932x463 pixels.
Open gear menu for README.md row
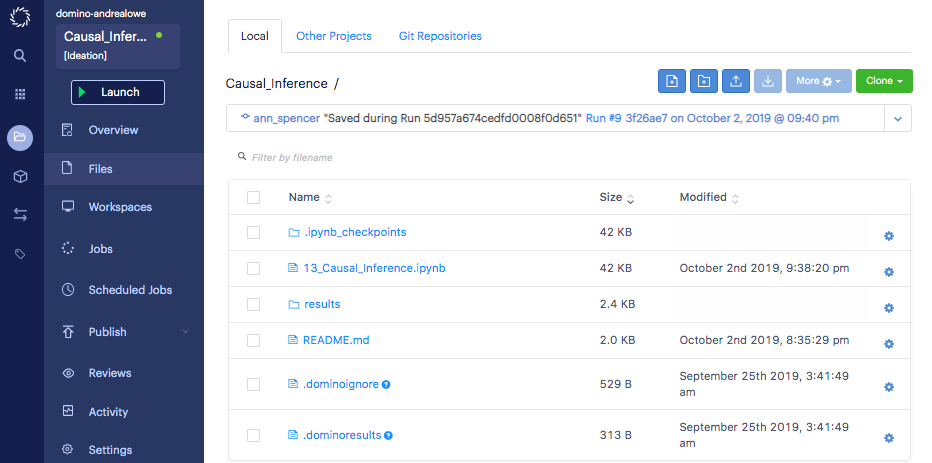(888, 344)
